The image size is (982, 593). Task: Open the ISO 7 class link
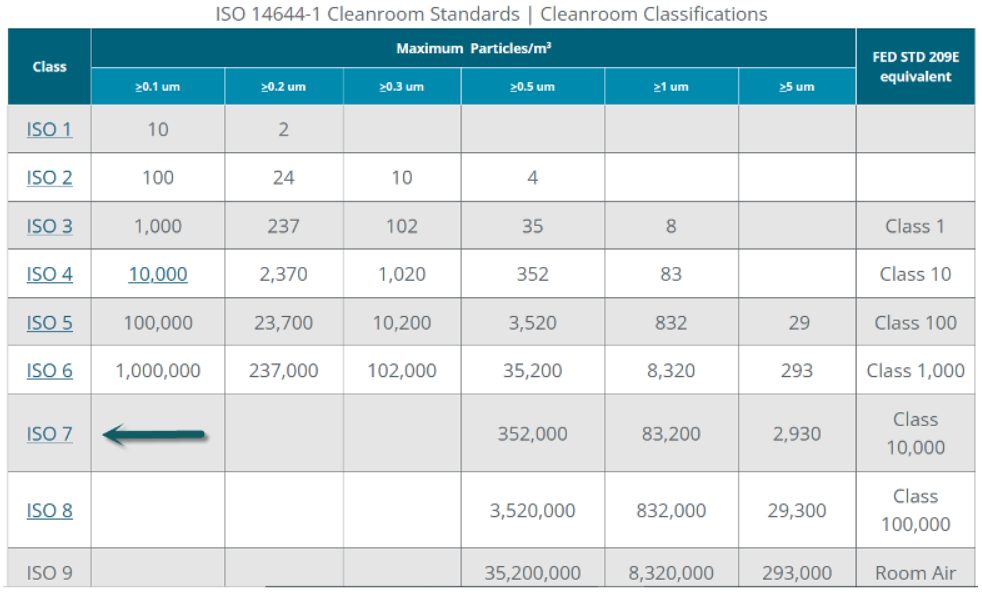click(x=49, y=434)
